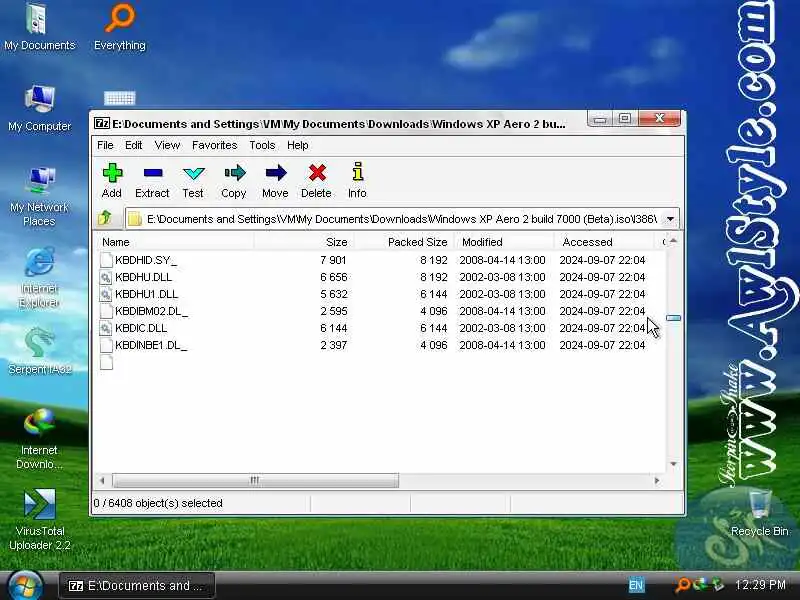Open VirusTotal Uploader 2.2 icon
The width and height of the screenshot is (800, 600).
39,520
